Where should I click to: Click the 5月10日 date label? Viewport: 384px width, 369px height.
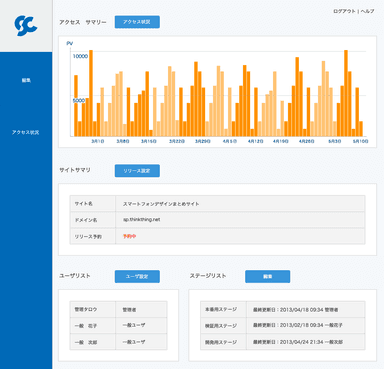[x=361, y=141]
